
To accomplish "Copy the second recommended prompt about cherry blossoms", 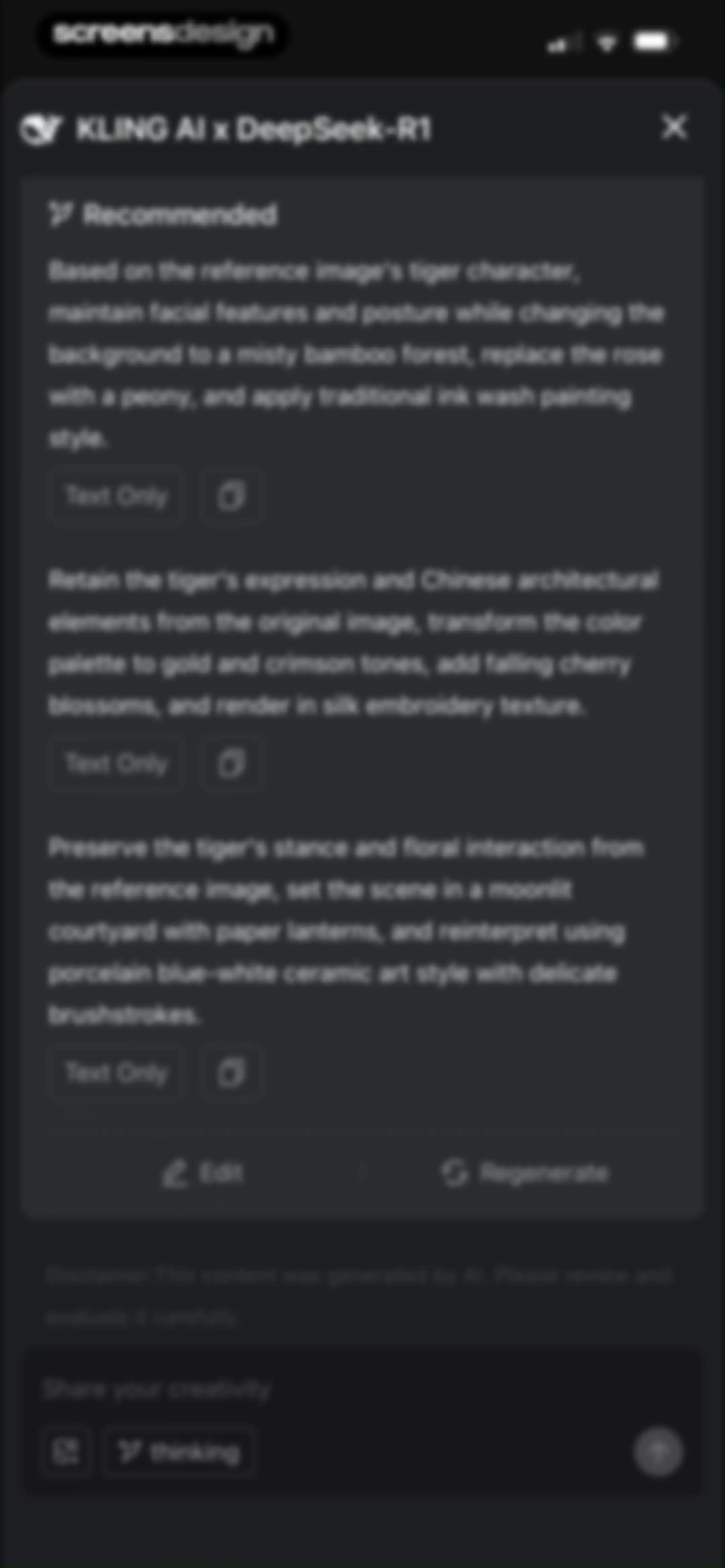I will coord(231,763).
